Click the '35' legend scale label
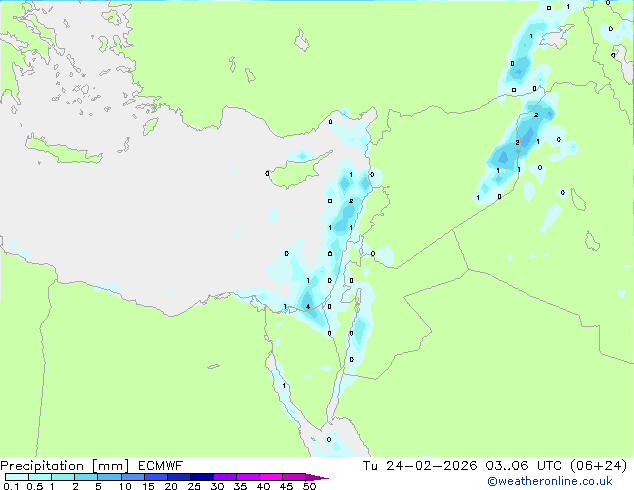The image size is (634, 490). pyautogui.click(x=240, y=486)
